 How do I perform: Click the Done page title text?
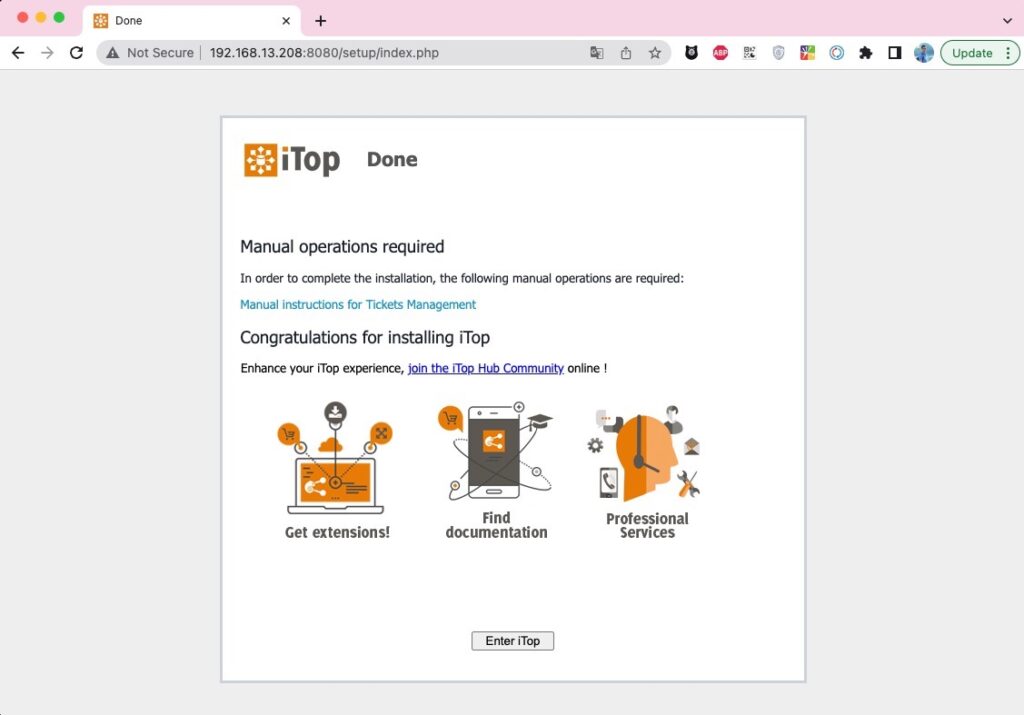[392, 159]
